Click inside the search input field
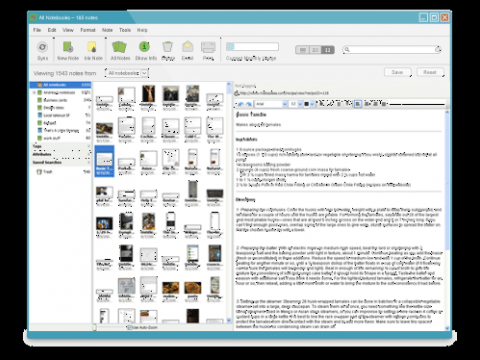Screen dimensions: 480x360 tap(392, 50)
